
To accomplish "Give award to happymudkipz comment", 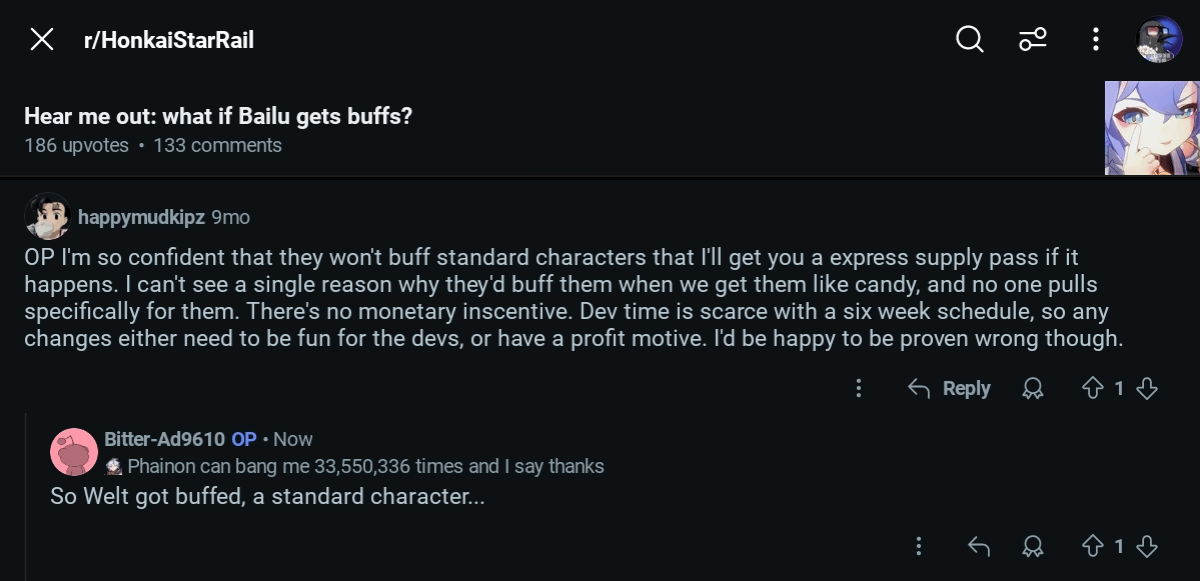I will click(1032, 389).
